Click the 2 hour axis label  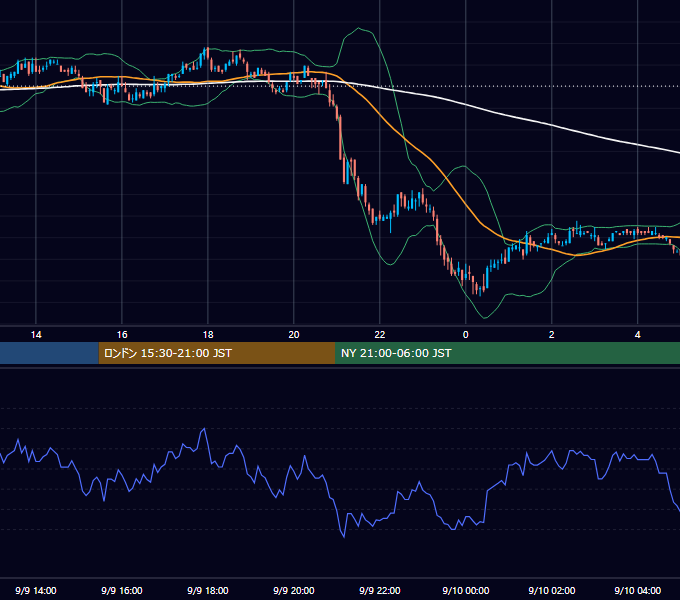click(551, 335)
